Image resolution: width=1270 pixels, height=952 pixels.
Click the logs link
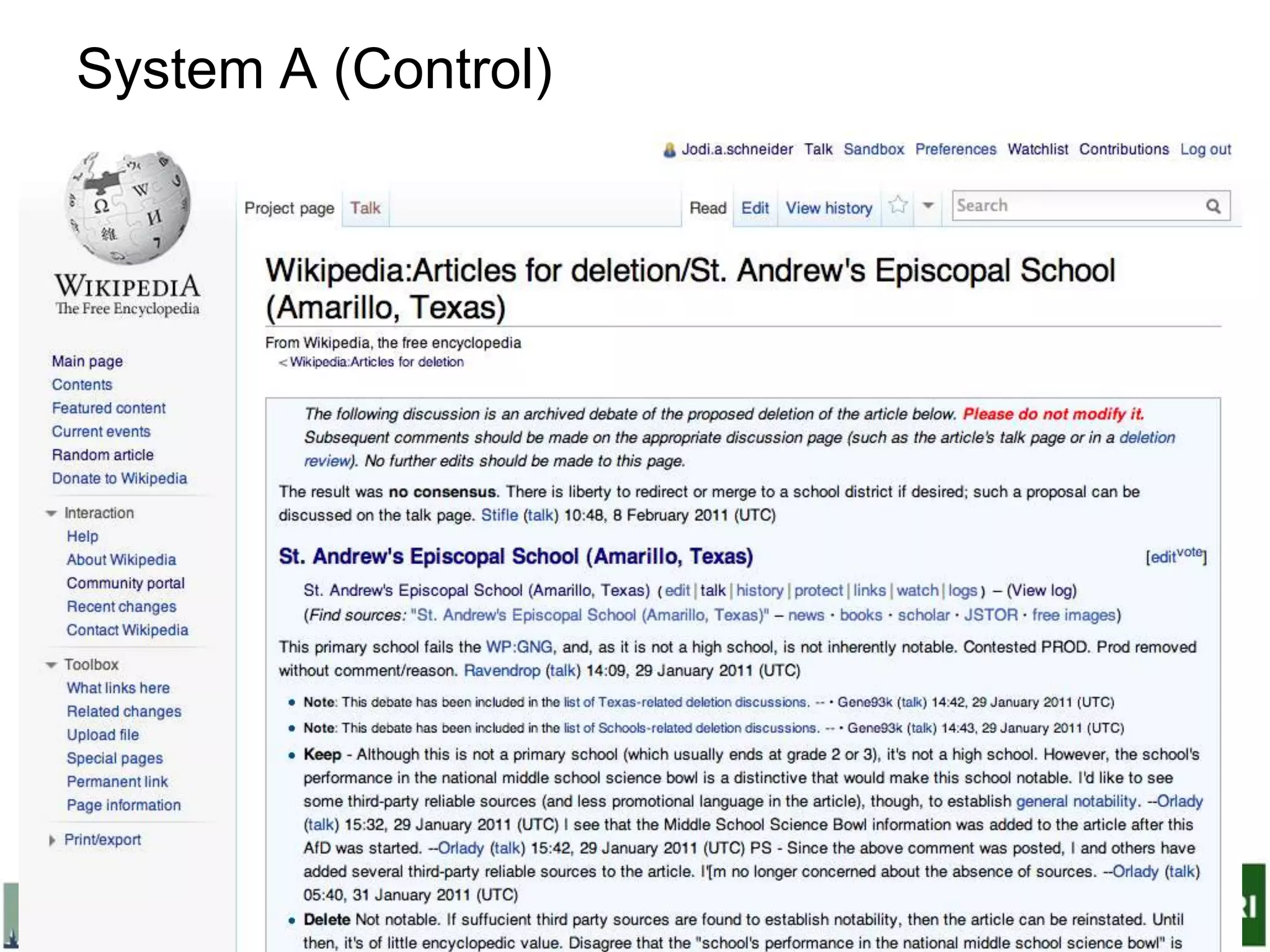pyautogui.click(x=963, y=591)
